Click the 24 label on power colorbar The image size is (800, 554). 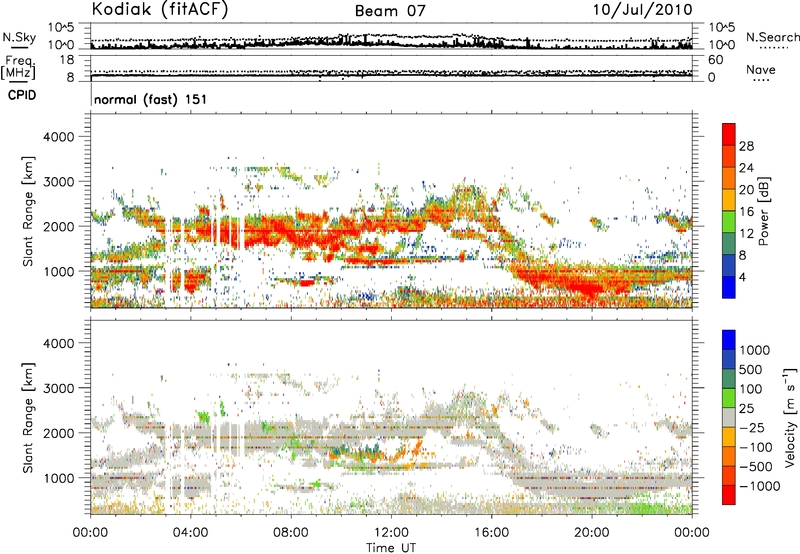pyautogui.click(x=746, y=168)
